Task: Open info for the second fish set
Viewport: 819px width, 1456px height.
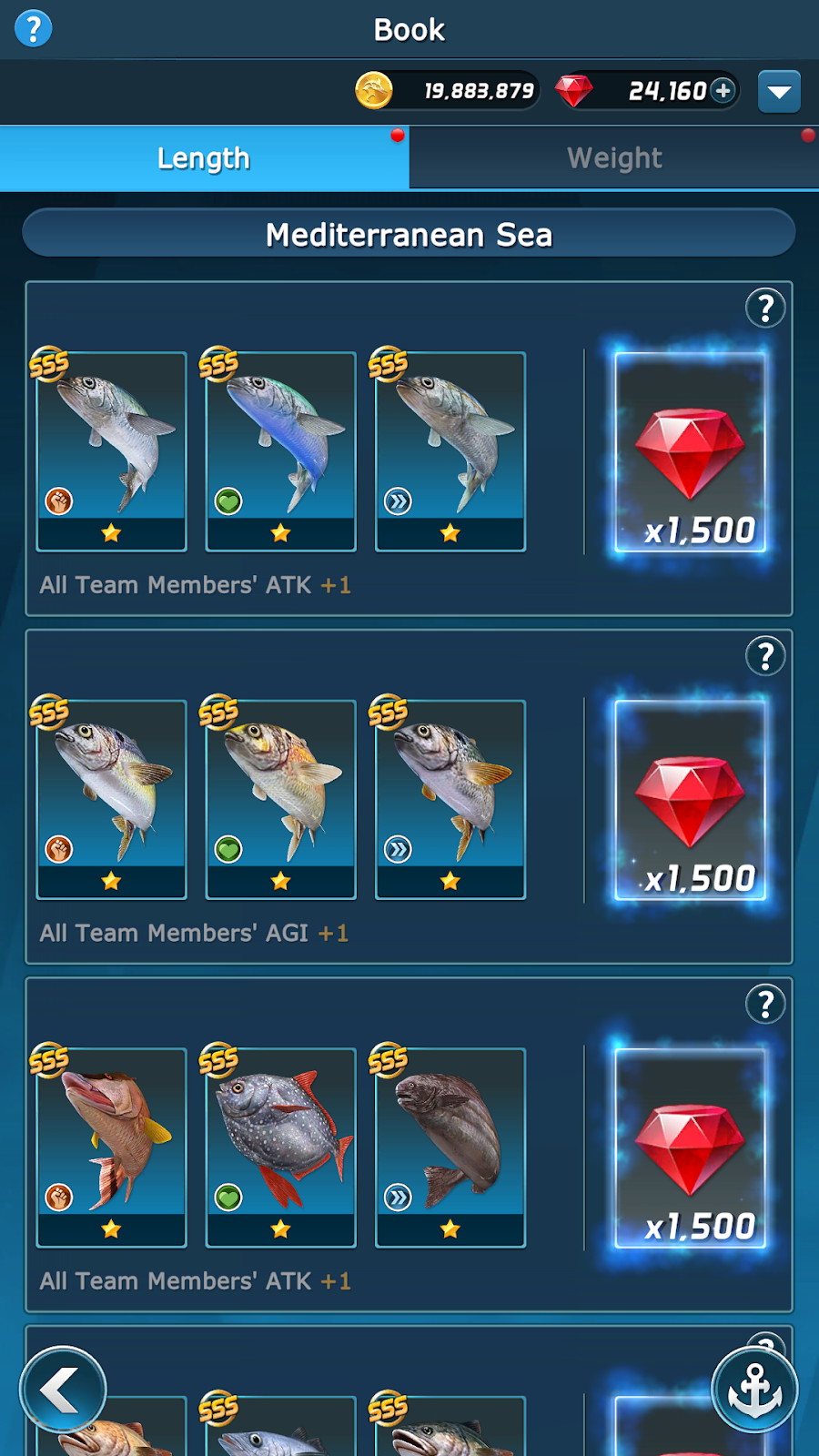Action: tap(765, 656)
